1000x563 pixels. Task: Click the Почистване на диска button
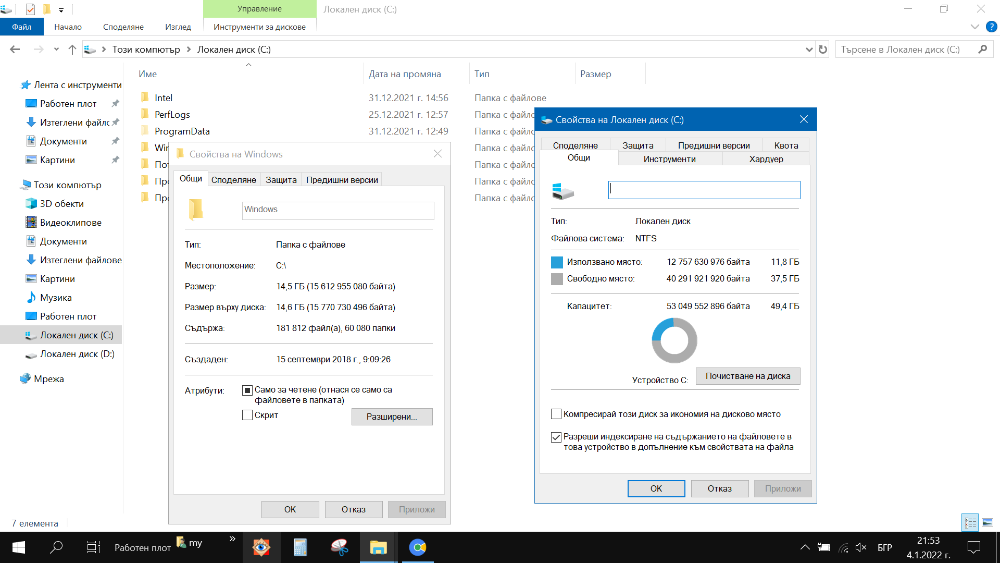tap(747, 376)
